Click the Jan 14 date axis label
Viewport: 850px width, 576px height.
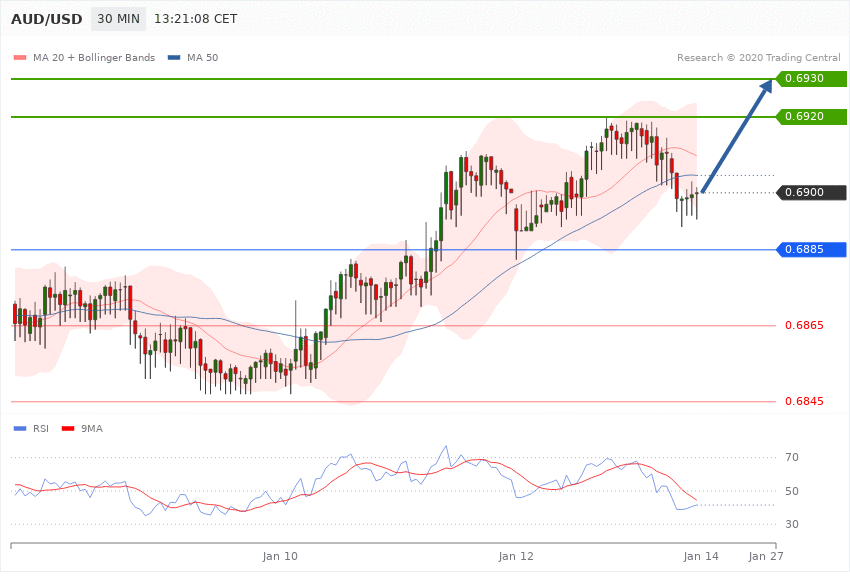(x=701, y=556)
